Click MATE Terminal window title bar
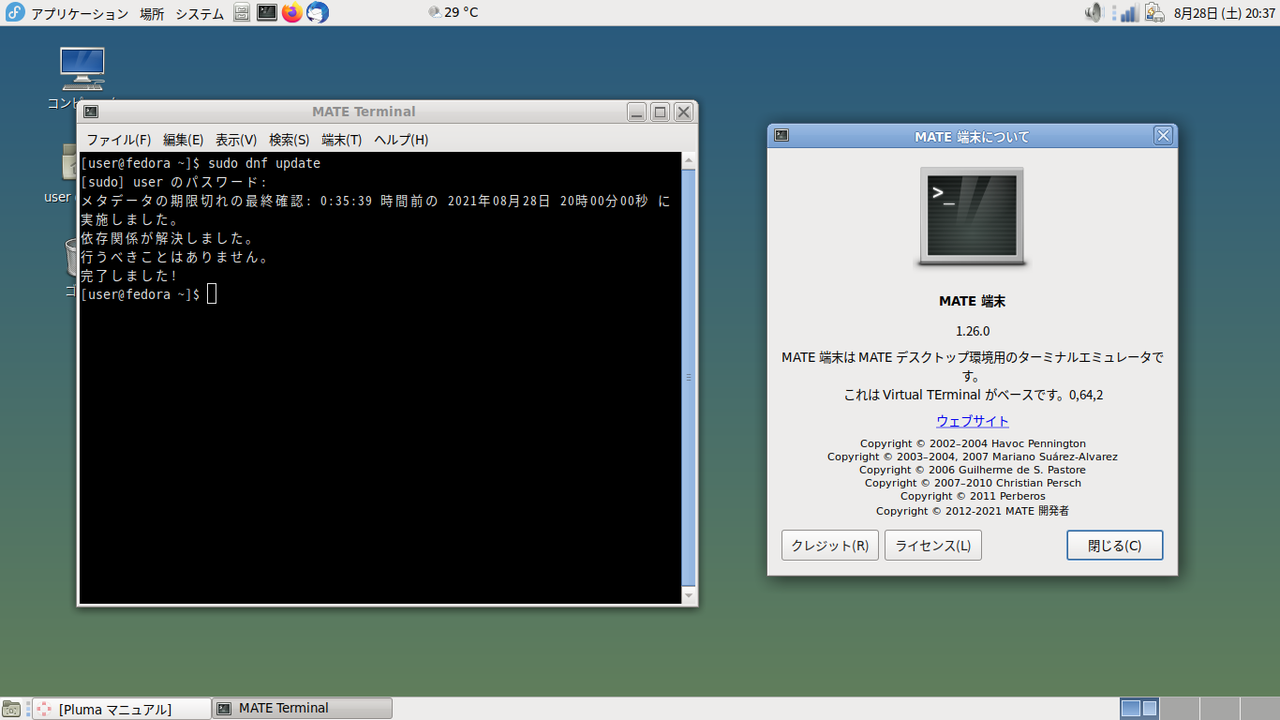1280x720 pixels. [363, 112]
